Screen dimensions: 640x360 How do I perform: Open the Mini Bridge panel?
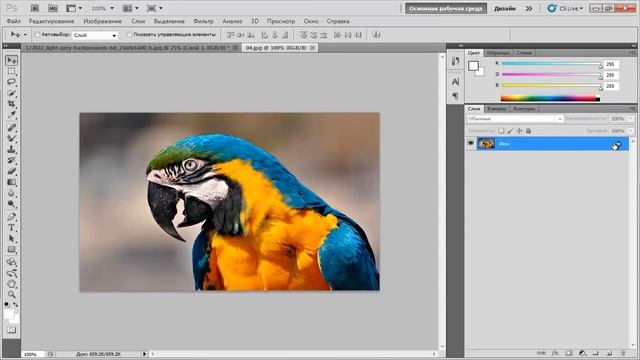53,8
